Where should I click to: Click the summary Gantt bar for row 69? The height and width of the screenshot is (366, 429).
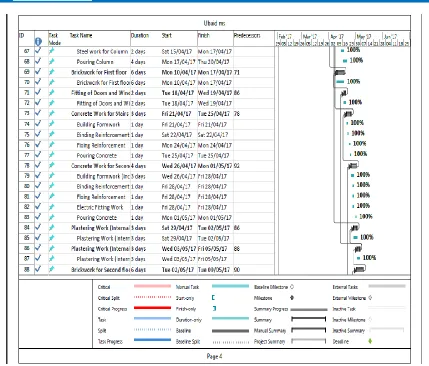[340, 72]
